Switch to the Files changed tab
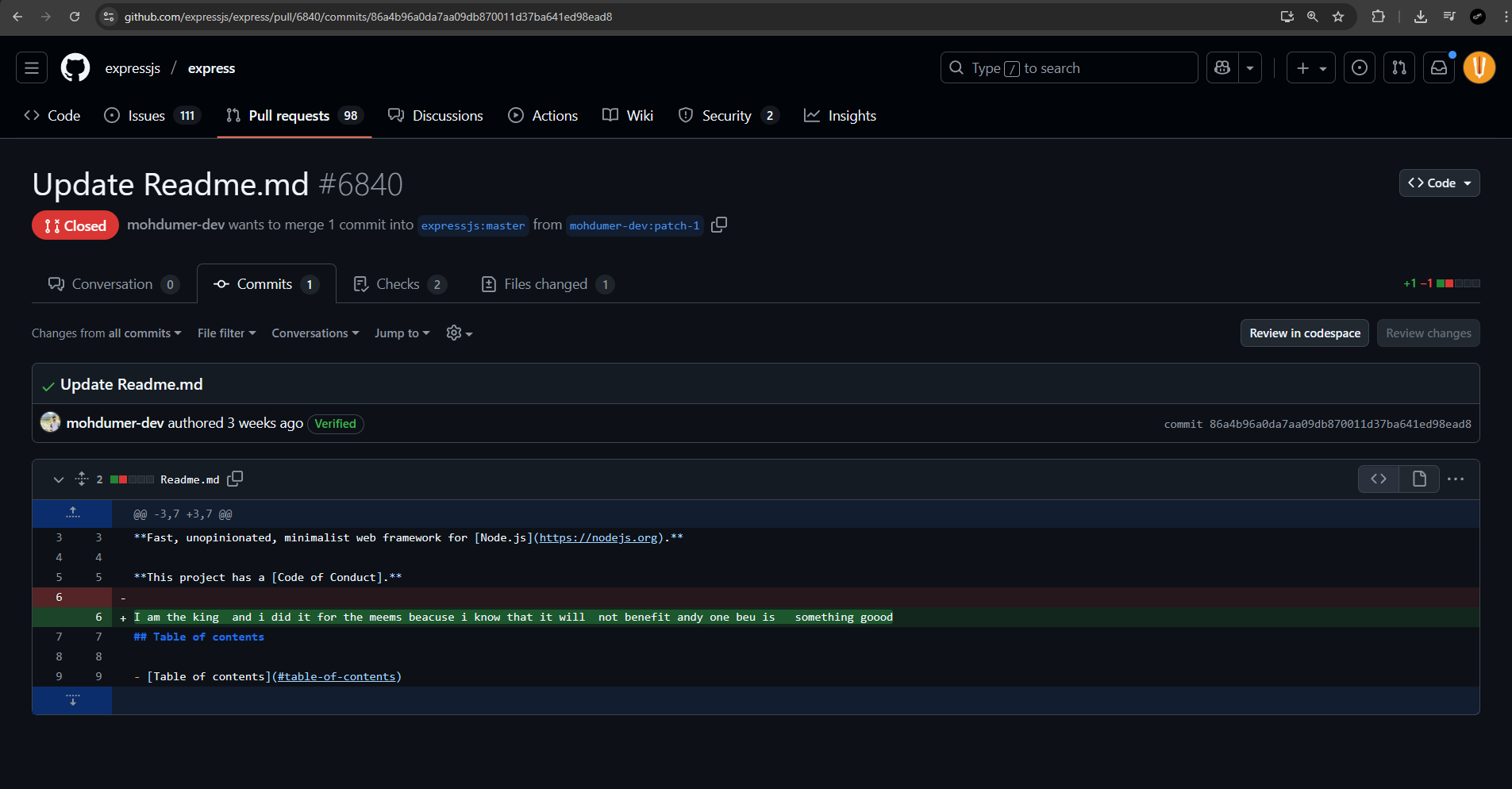This screenshot has height=789, width=1512. tap(546, 283)
